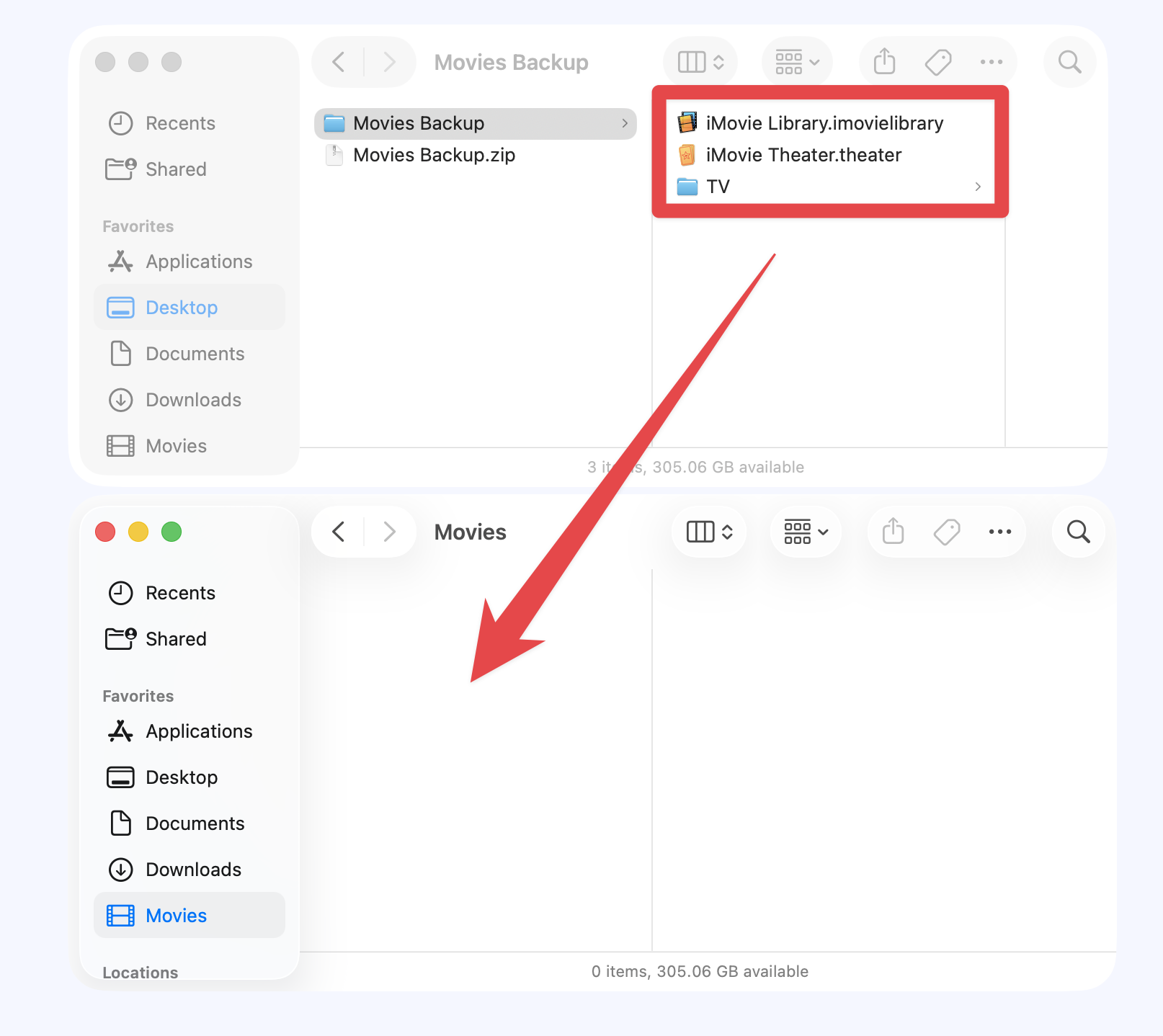Select iMovie Theater.theater file
1163x1036 pixels.
830,155
